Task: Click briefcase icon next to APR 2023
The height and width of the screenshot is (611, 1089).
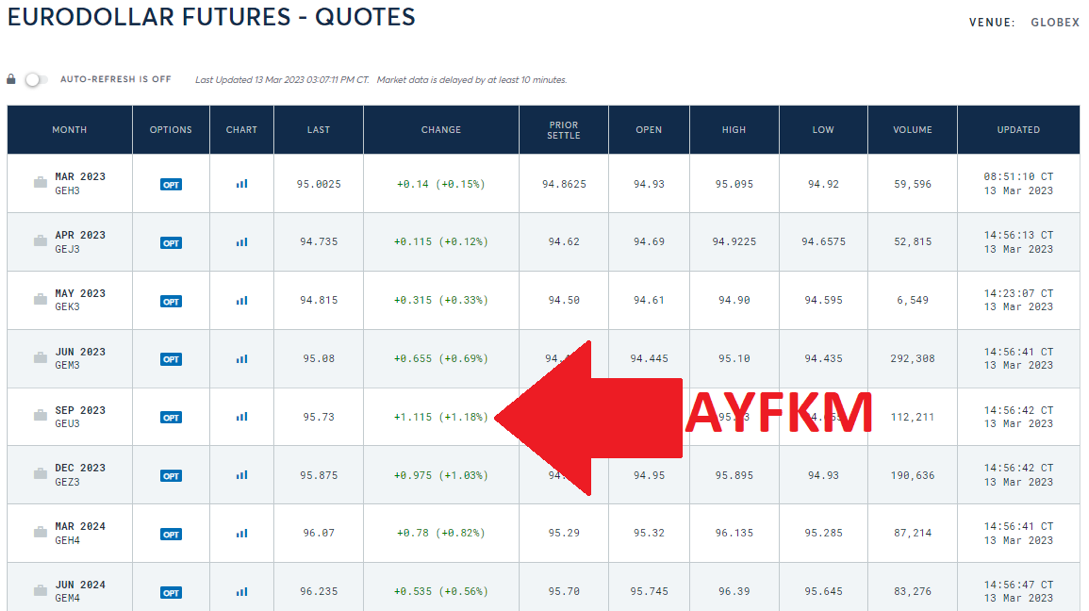Action: click(40, 240)
